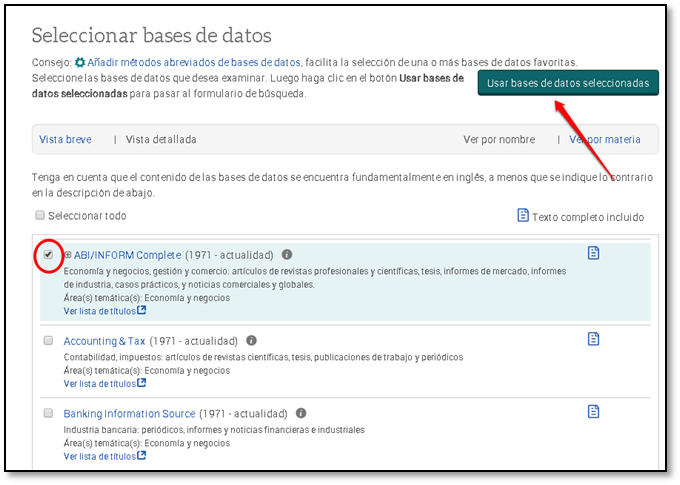
Task: Click Usar bases de datos seleccionadas button
Action: 568,83
